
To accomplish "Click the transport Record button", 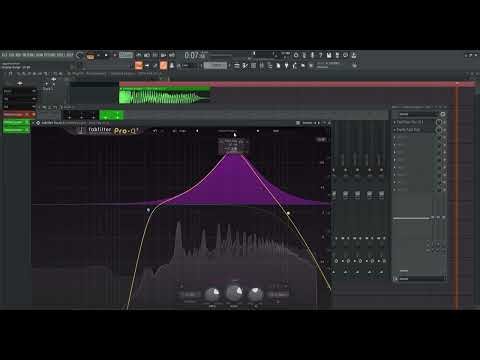I will tap(114, 55).
